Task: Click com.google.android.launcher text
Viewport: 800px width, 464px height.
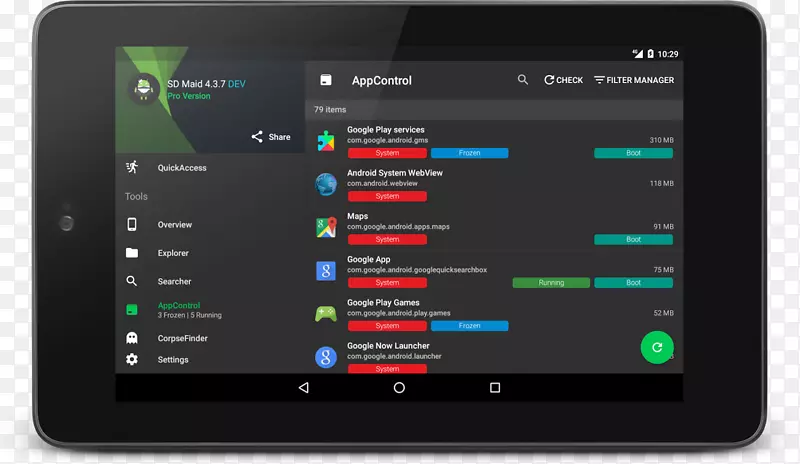Action: tap(394, 356)
